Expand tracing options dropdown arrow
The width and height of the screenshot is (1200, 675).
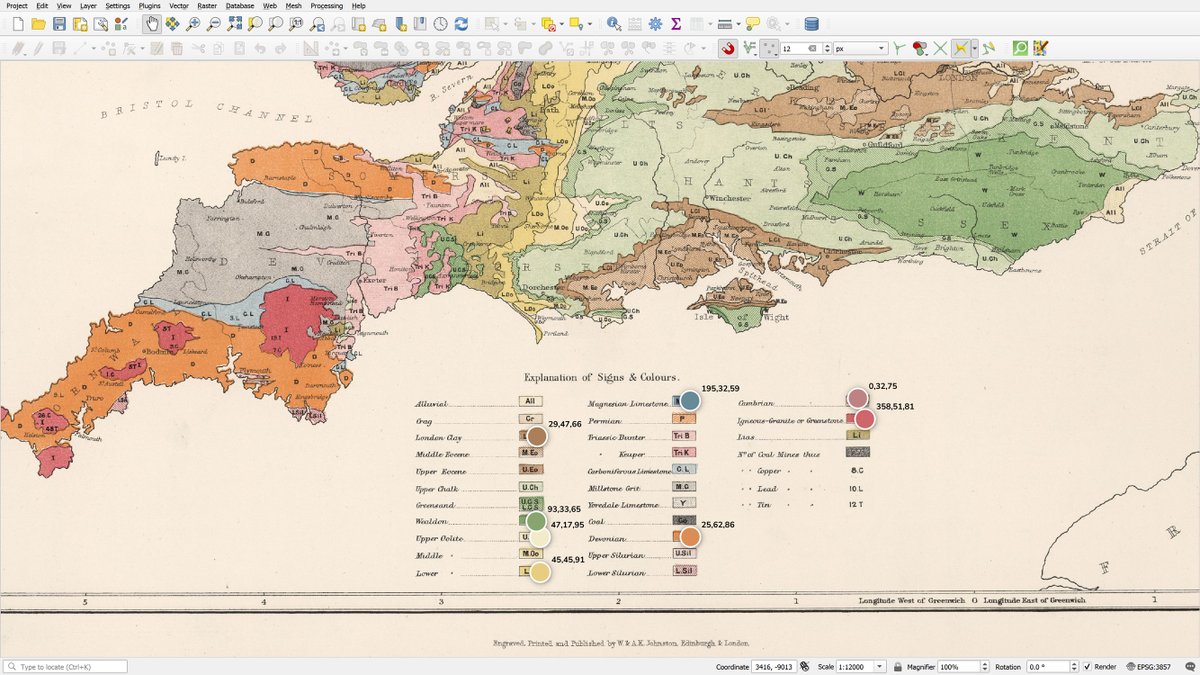click(973, 48)
